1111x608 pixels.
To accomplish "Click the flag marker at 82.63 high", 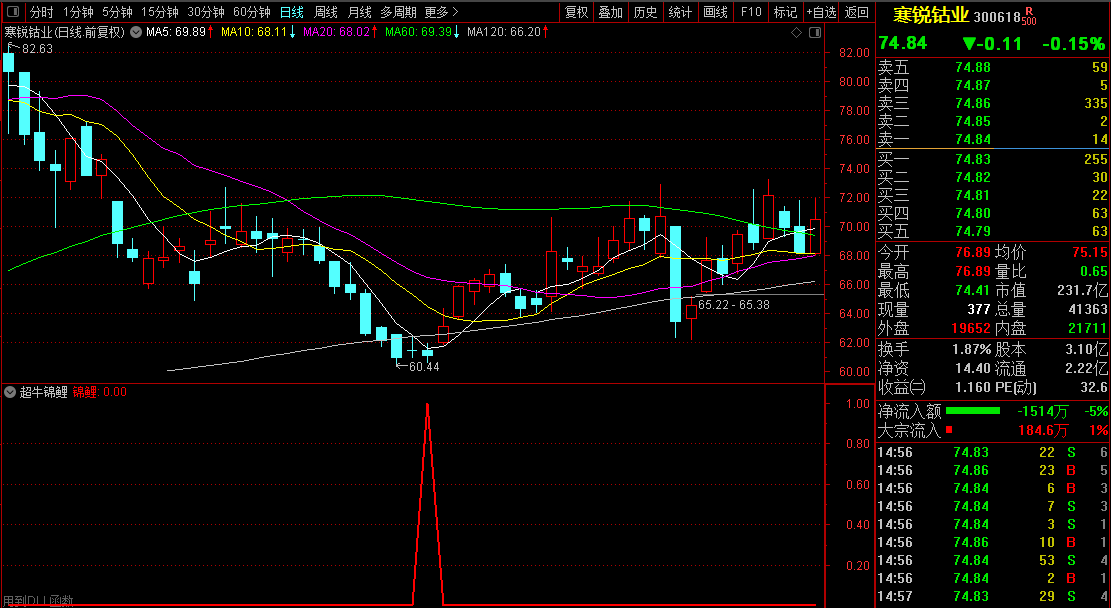I will click(x=10, y=48).
